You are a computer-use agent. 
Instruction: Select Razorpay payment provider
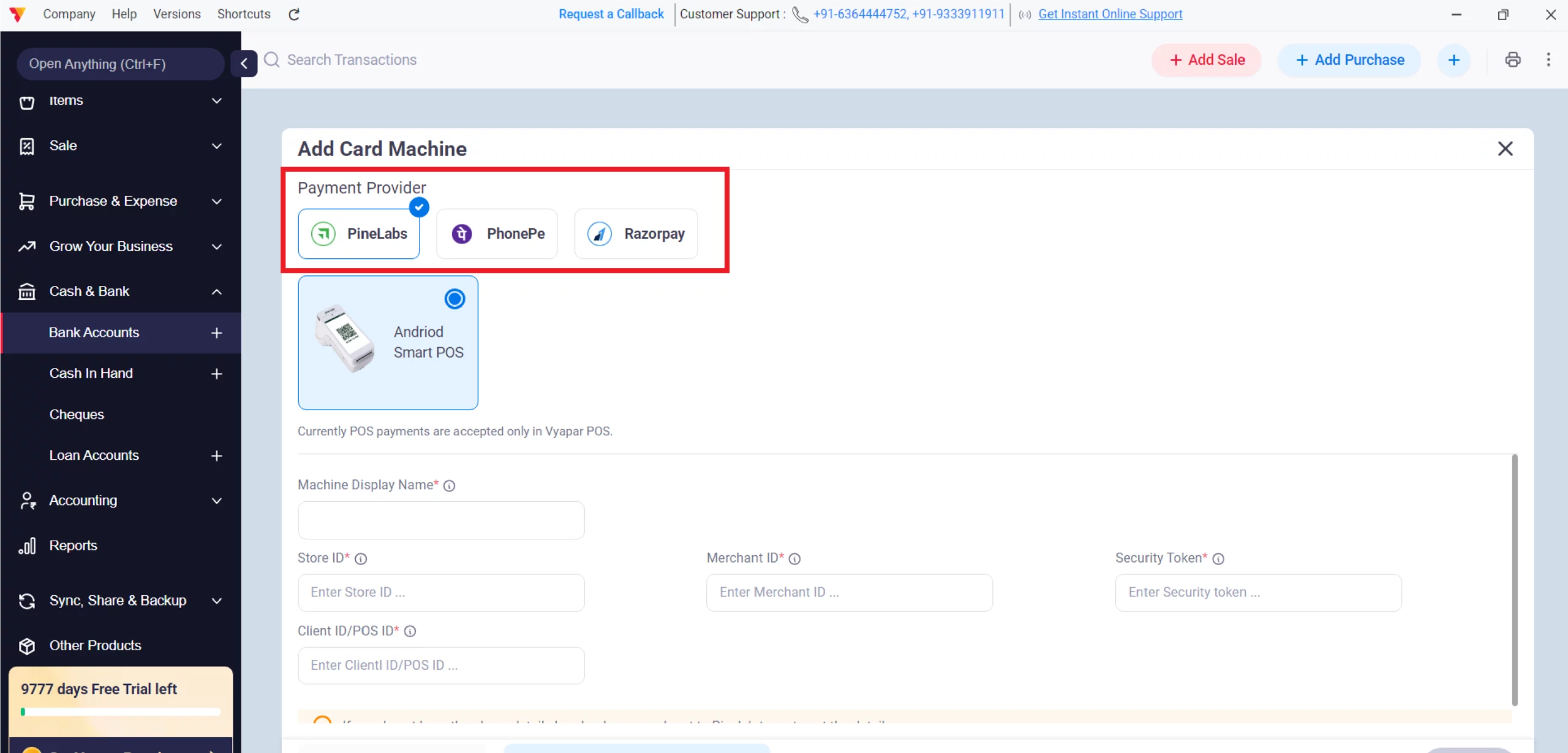[x=636, y=234]
